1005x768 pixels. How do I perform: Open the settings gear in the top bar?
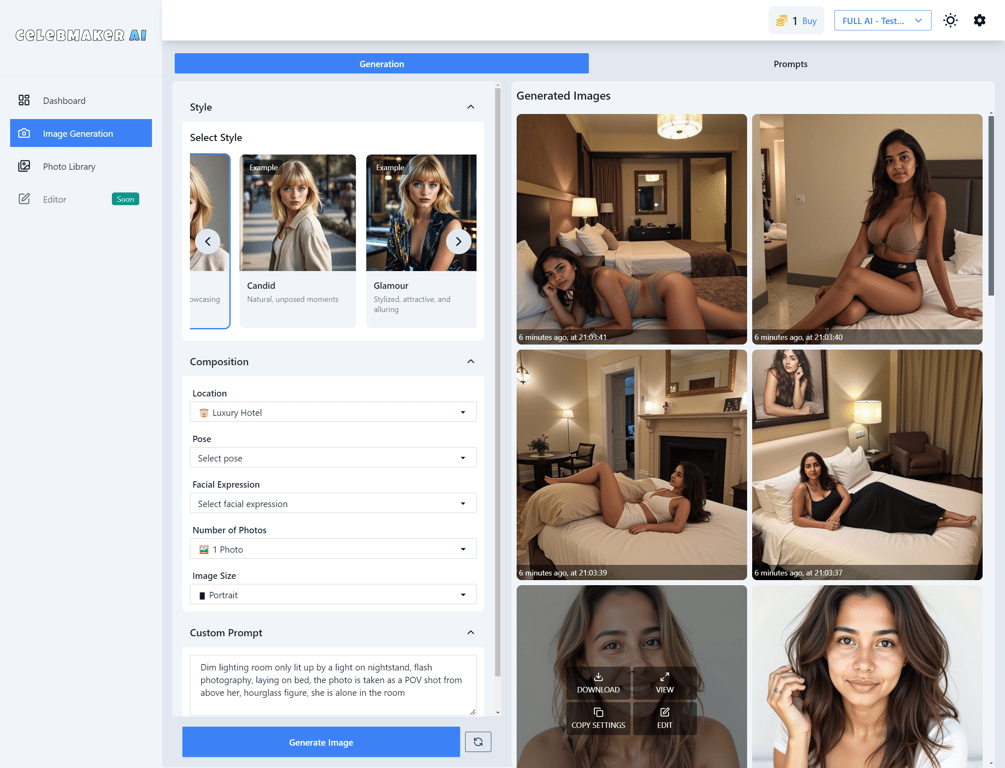[979, 20]
